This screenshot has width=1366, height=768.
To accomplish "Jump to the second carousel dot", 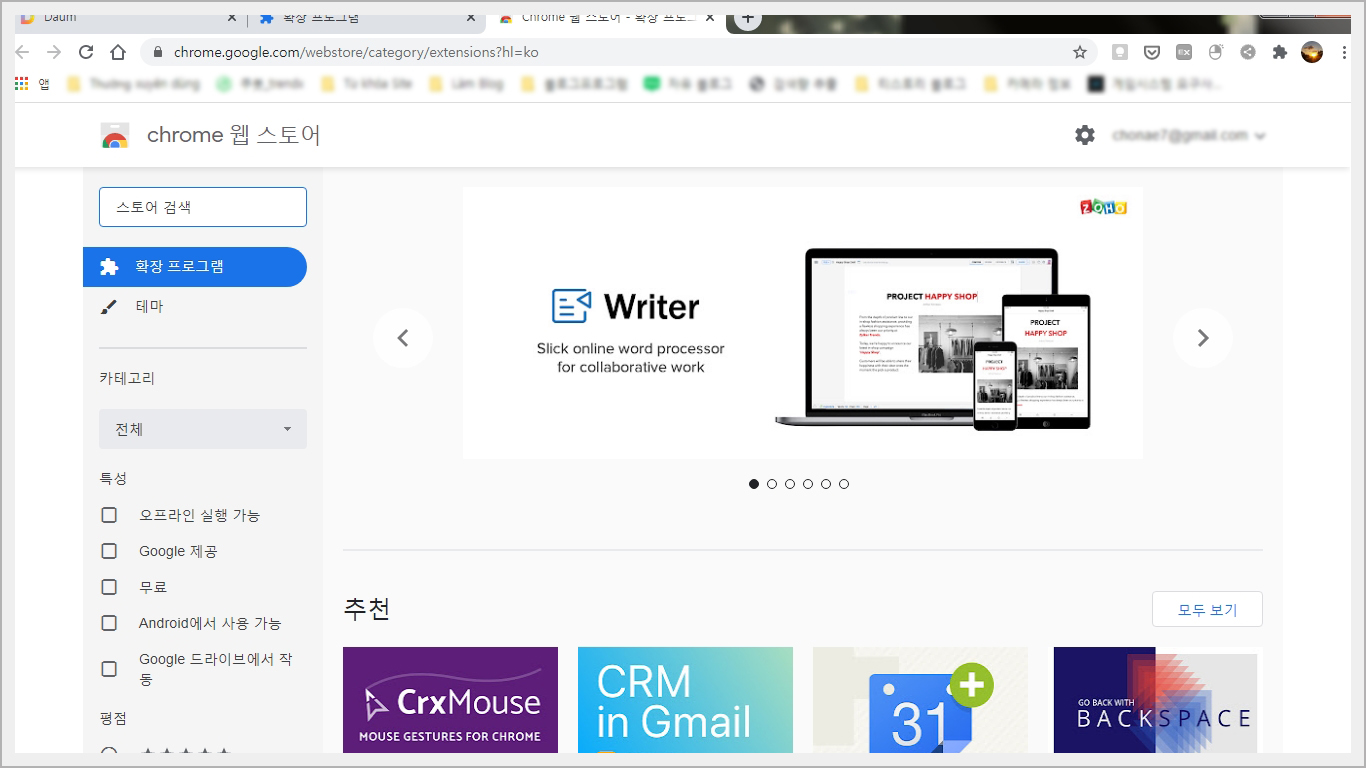I will [772, 484].
